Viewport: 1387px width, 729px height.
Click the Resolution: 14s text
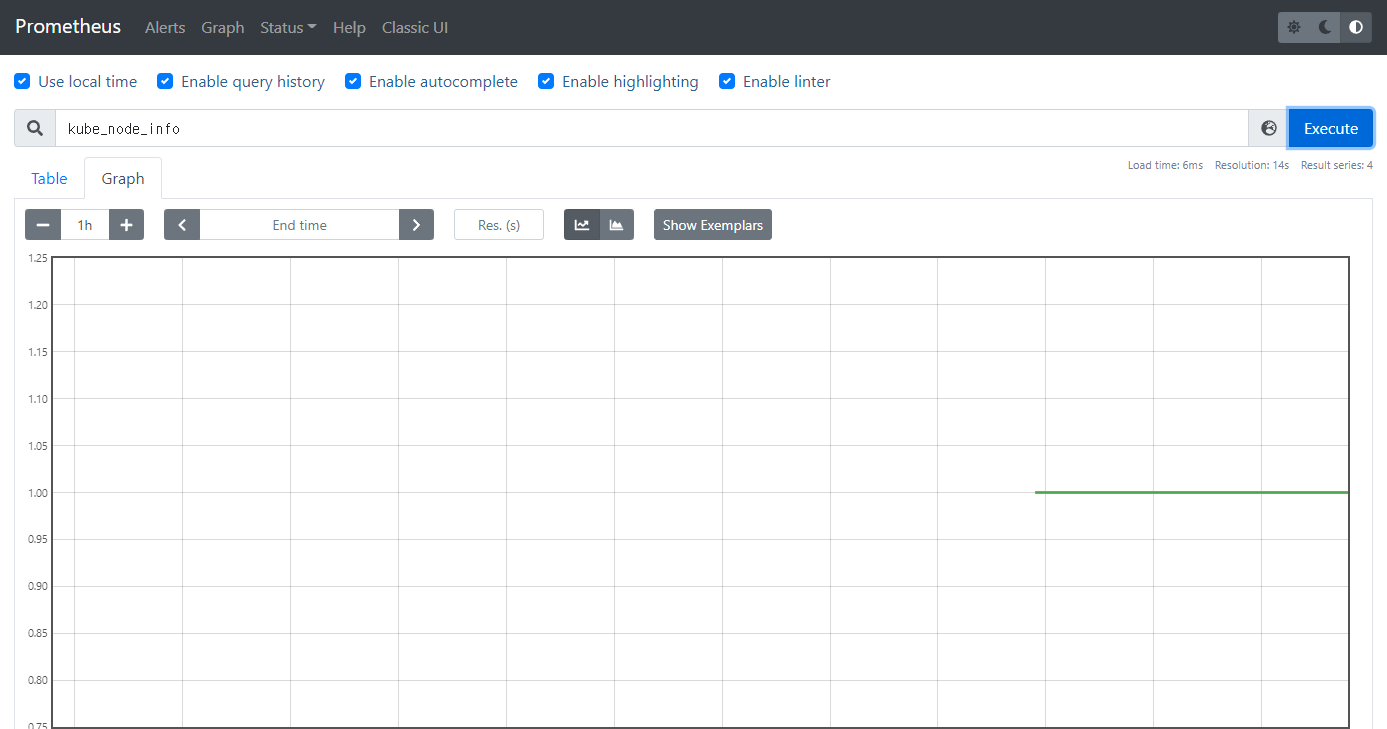(1252, 165)
